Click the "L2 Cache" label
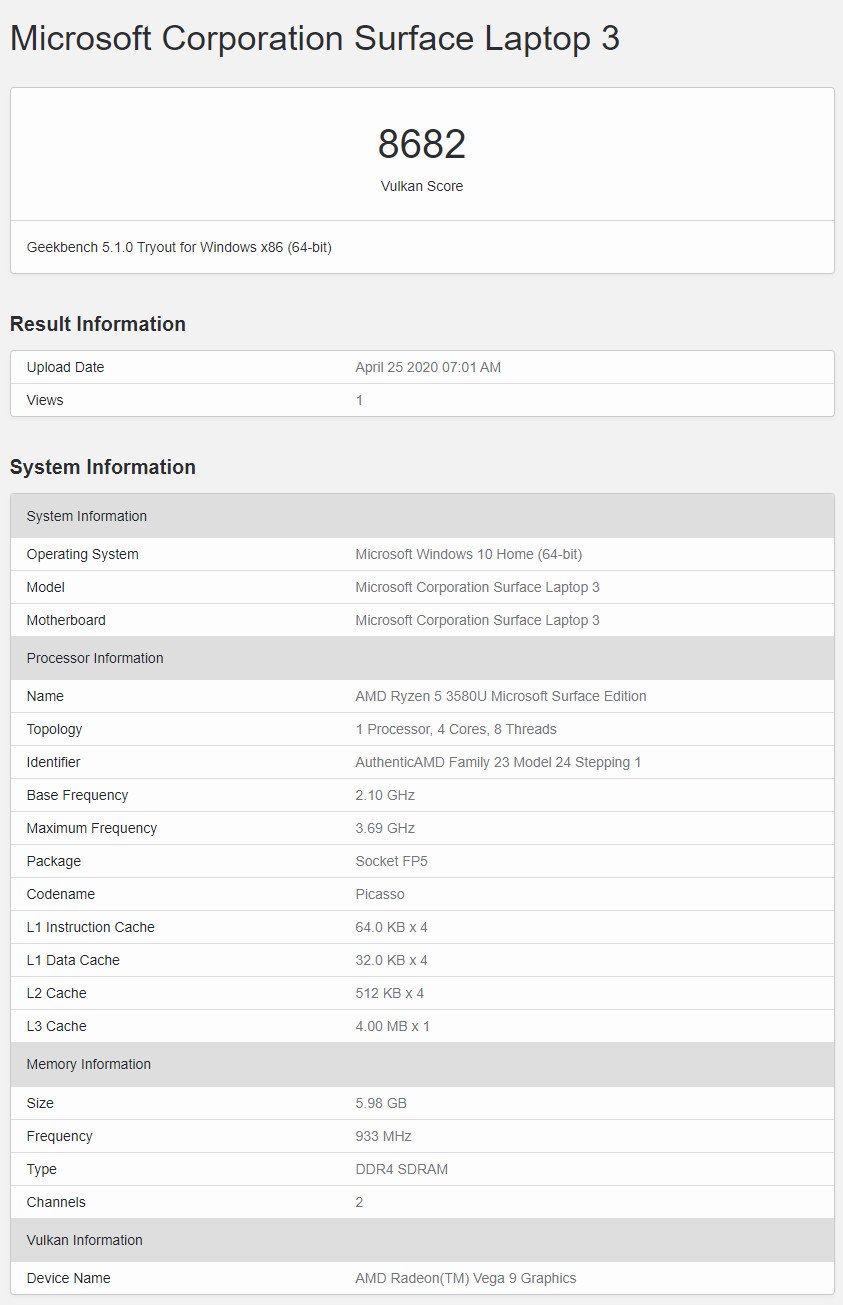 pos(57,993)
